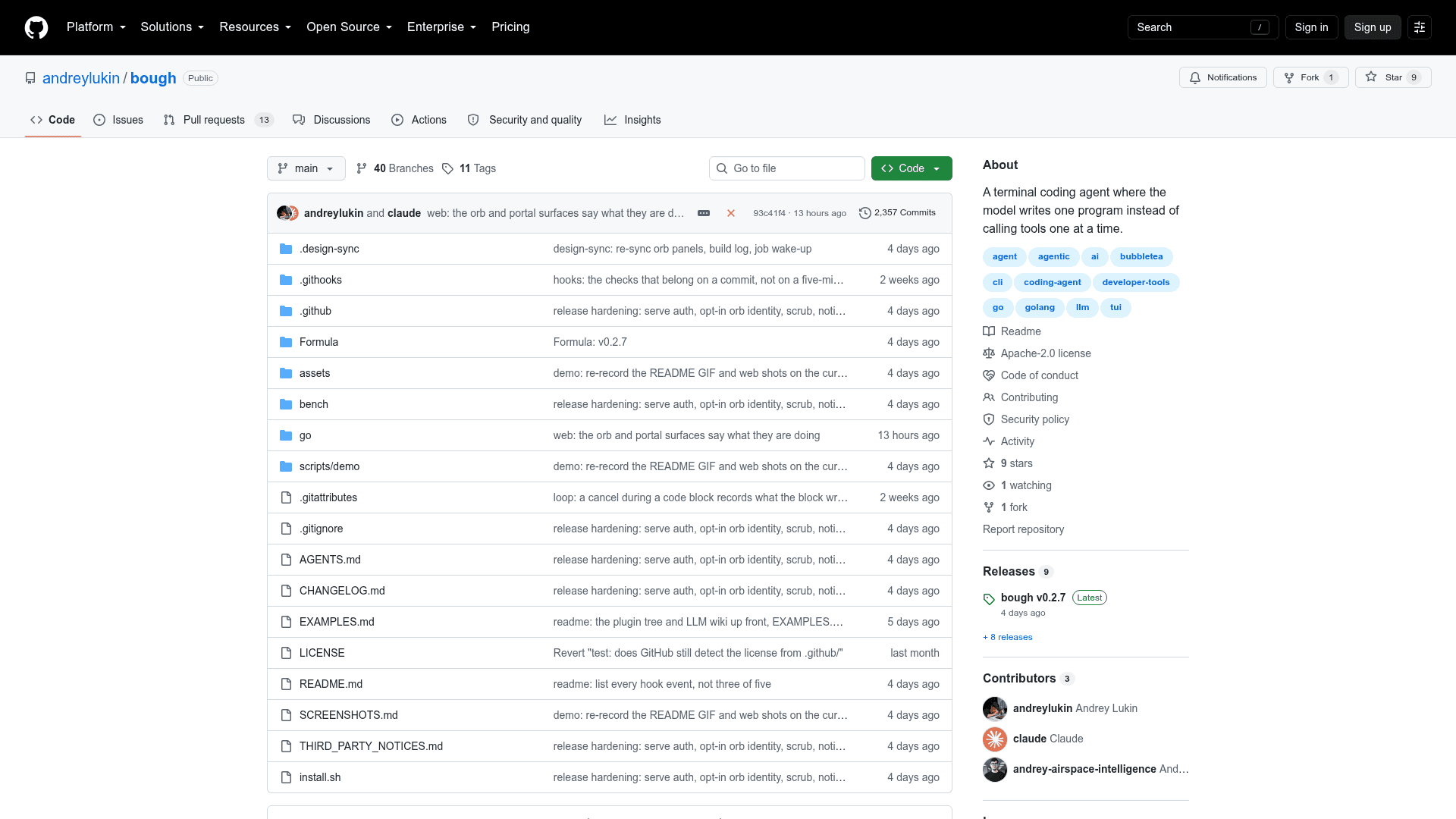Screen dimensions: 1456x819
Task: Click the install.sh file icon
Action: tap(286, 777)
